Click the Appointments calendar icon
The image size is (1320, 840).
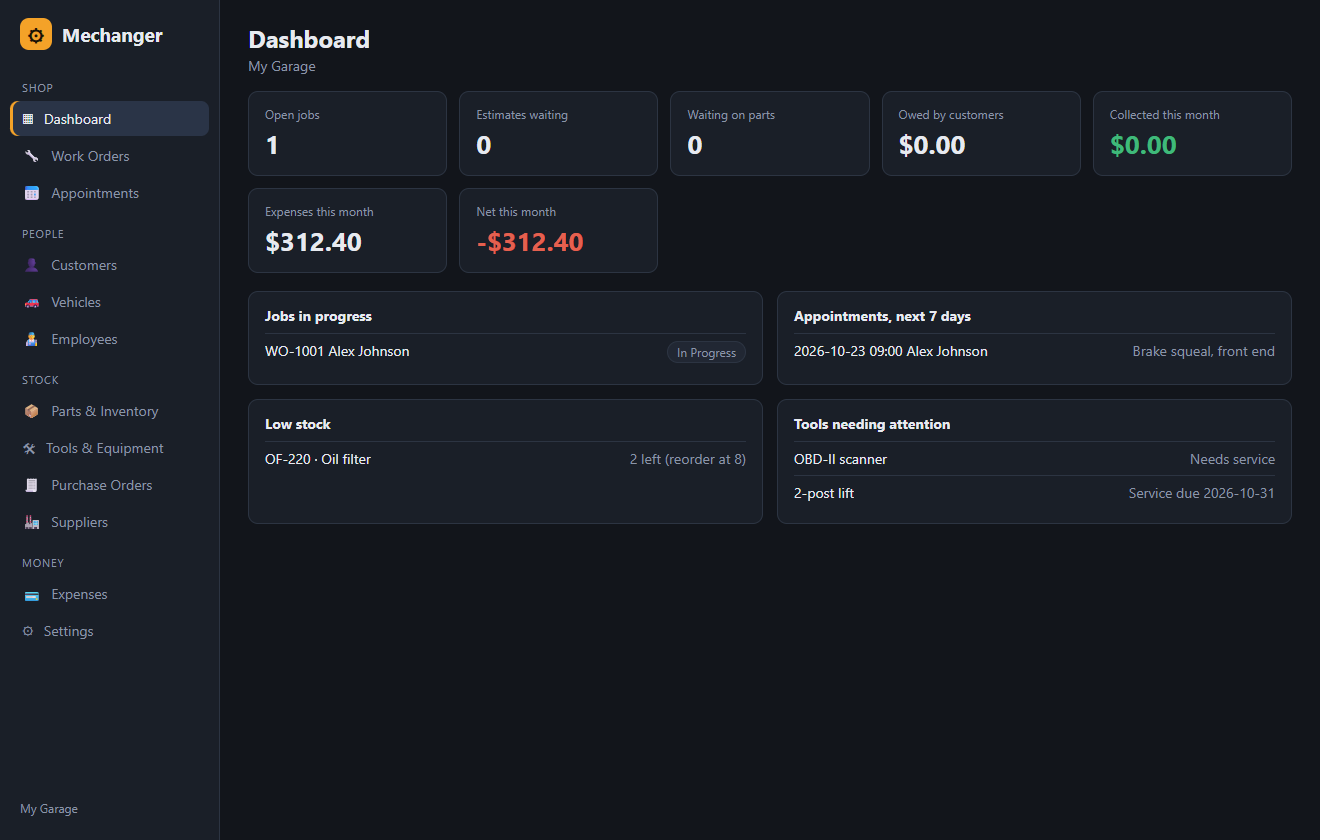(31, 193)
